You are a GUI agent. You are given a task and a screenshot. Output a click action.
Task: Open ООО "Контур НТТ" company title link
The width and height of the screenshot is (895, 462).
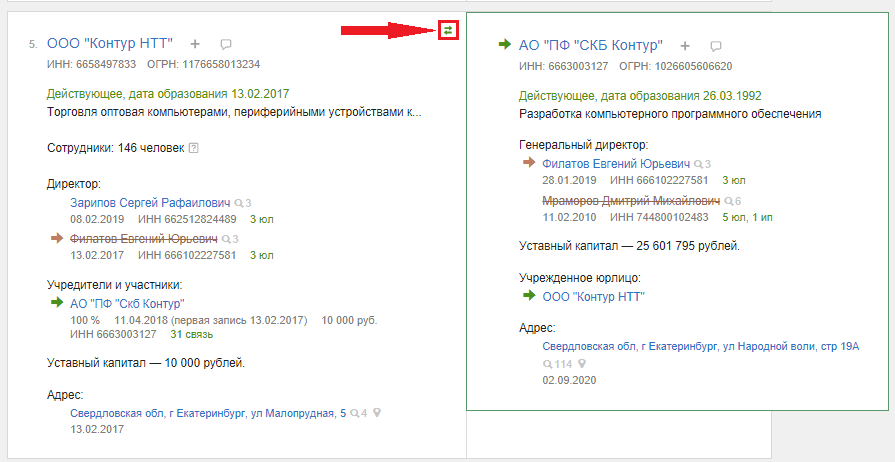coord(110,43)
